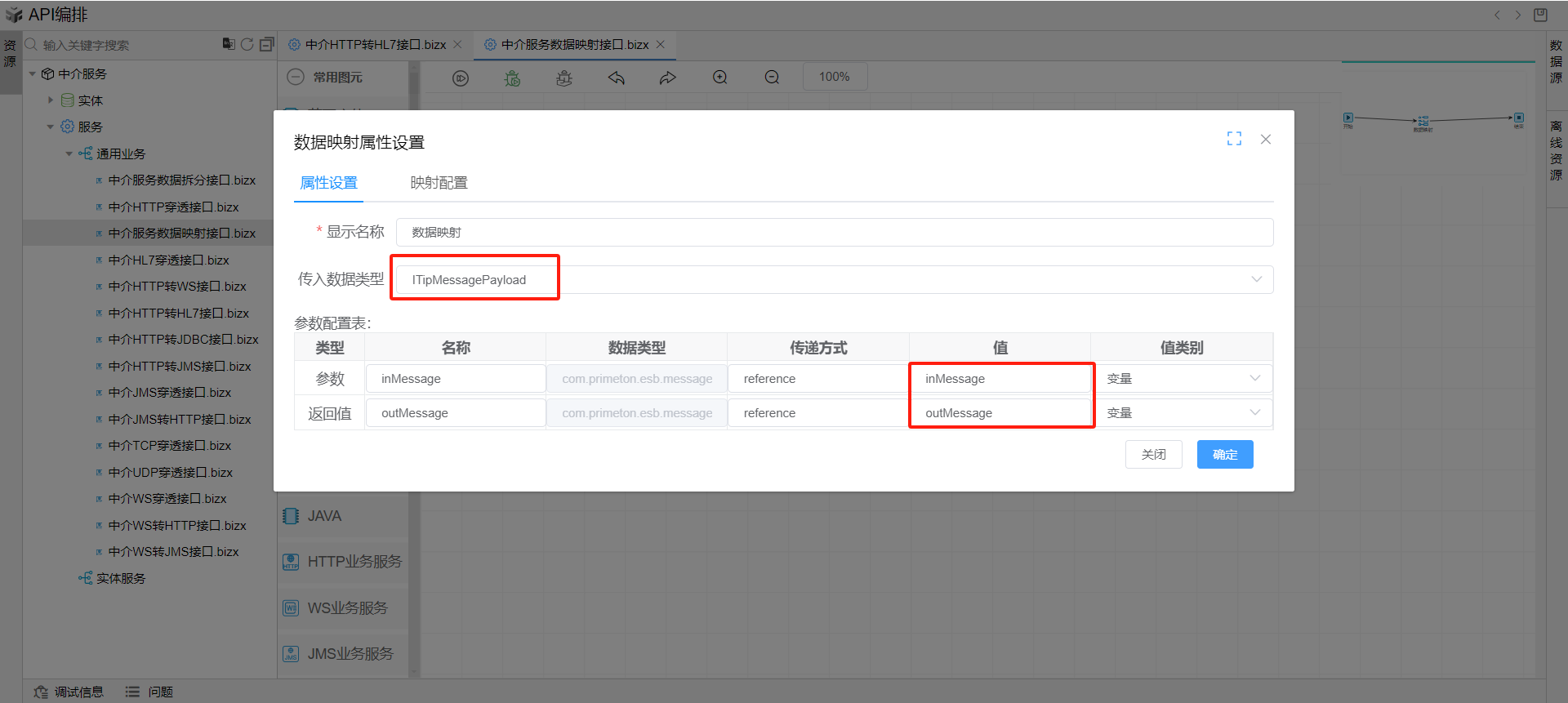Screen dimensions: 1568x703
Task: Click the 确定 button
Action: click(x=1224, y=455)
